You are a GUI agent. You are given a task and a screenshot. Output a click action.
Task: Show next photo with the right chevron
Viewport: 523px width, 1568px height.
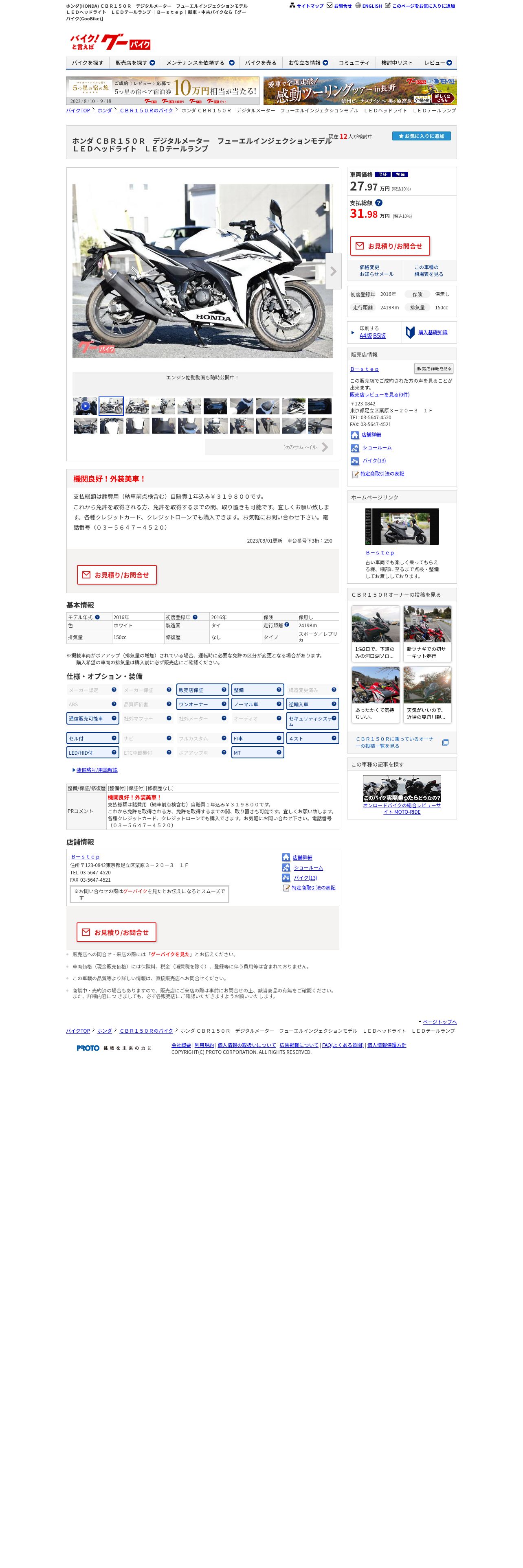pyautogui.click(x=334, y=271)
